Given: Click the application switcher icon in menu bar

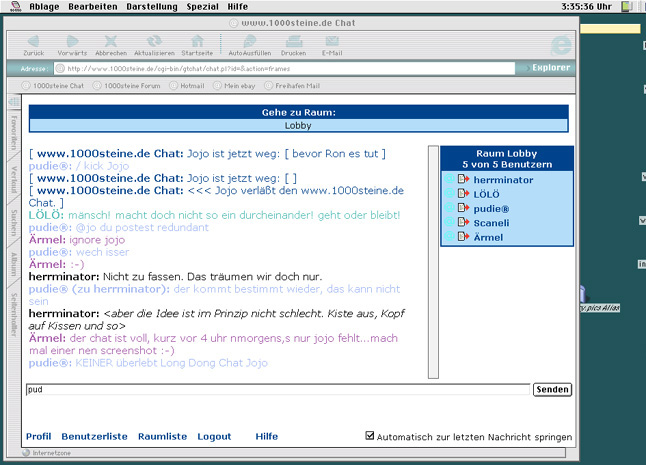Looking at the screenshot, I should 627,6.
